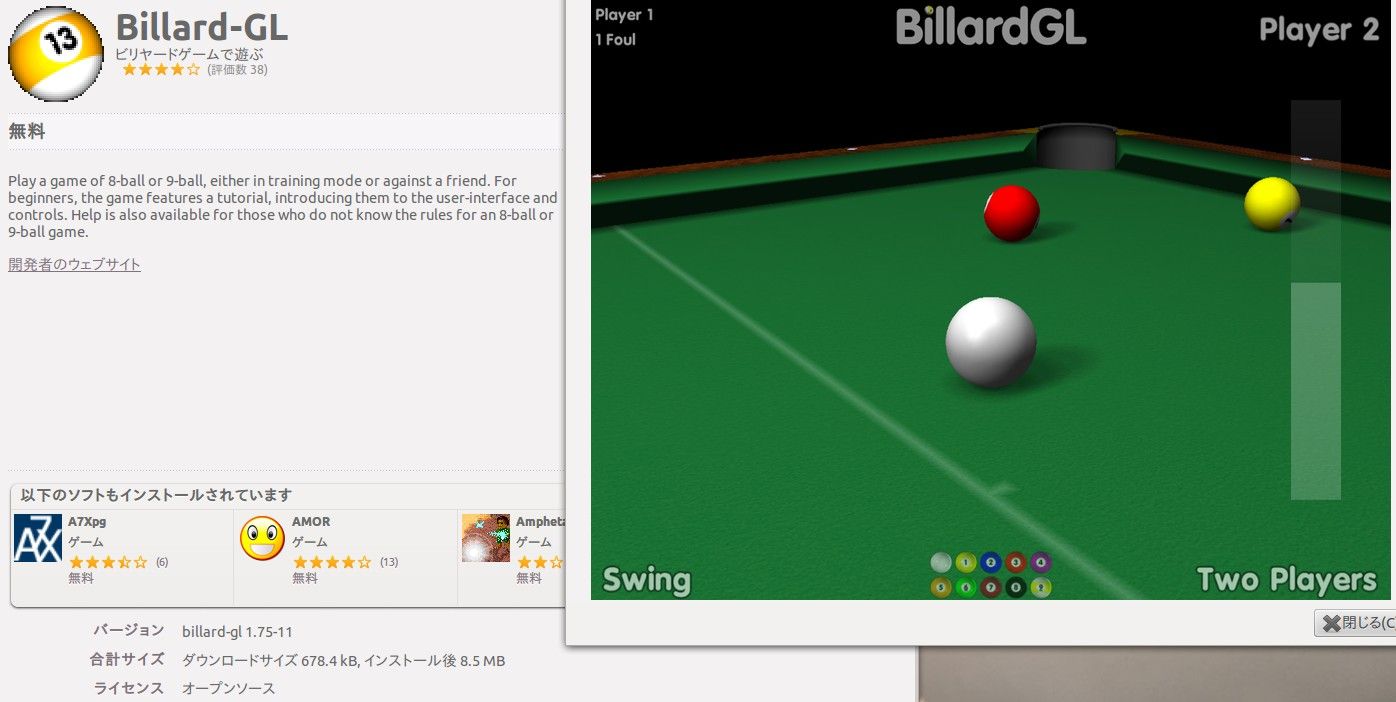Click the striped 9-ball indicator icon
Viewport: 1396px width, 702px height.
[1040, 587]
